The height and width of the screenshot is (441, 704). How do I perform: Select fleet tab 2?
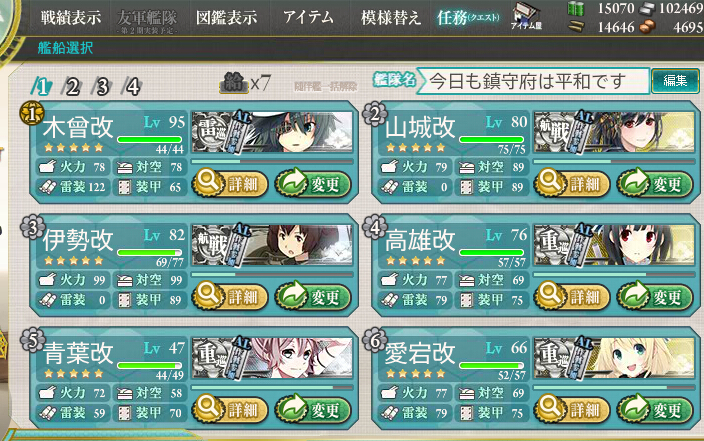pyautogui.click(x=72, y=86)
